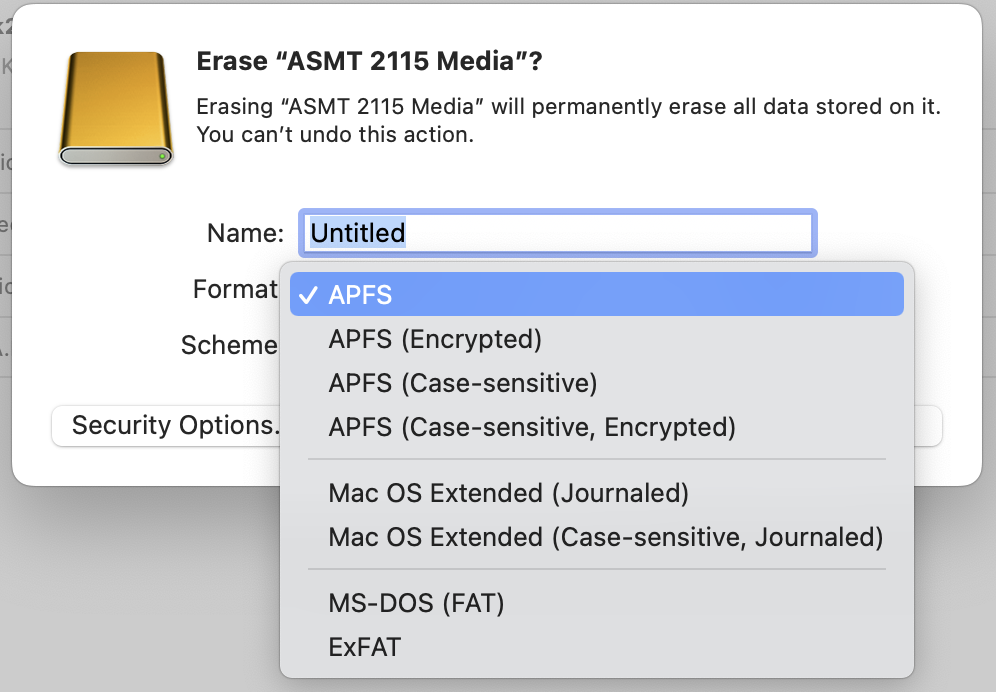Click into the Name text field
Screen dimensions: 996x692
click(557, 233)
